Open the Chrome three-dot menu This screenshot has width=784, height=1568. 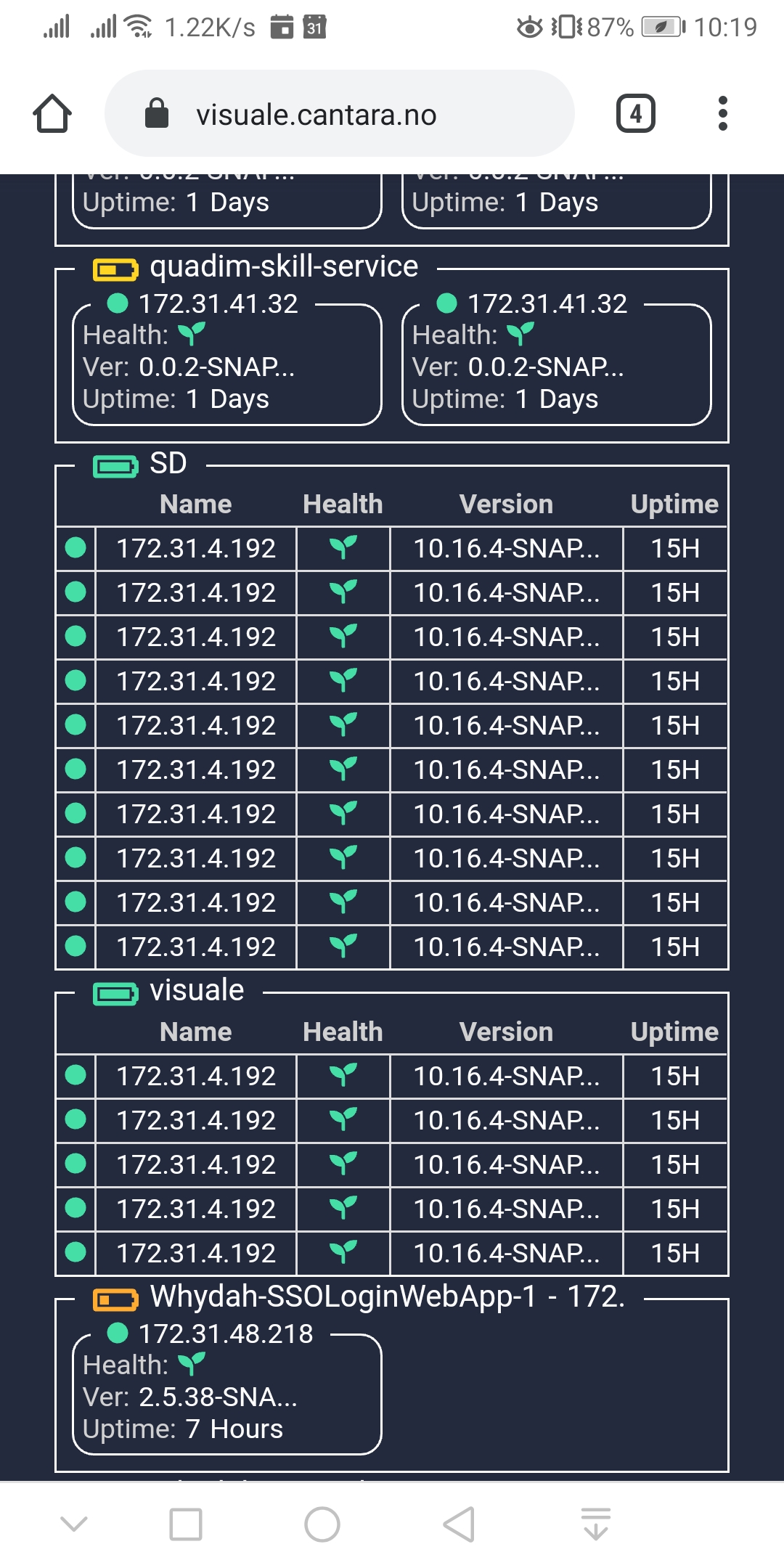pyautogui.click(x=722, y=114)
